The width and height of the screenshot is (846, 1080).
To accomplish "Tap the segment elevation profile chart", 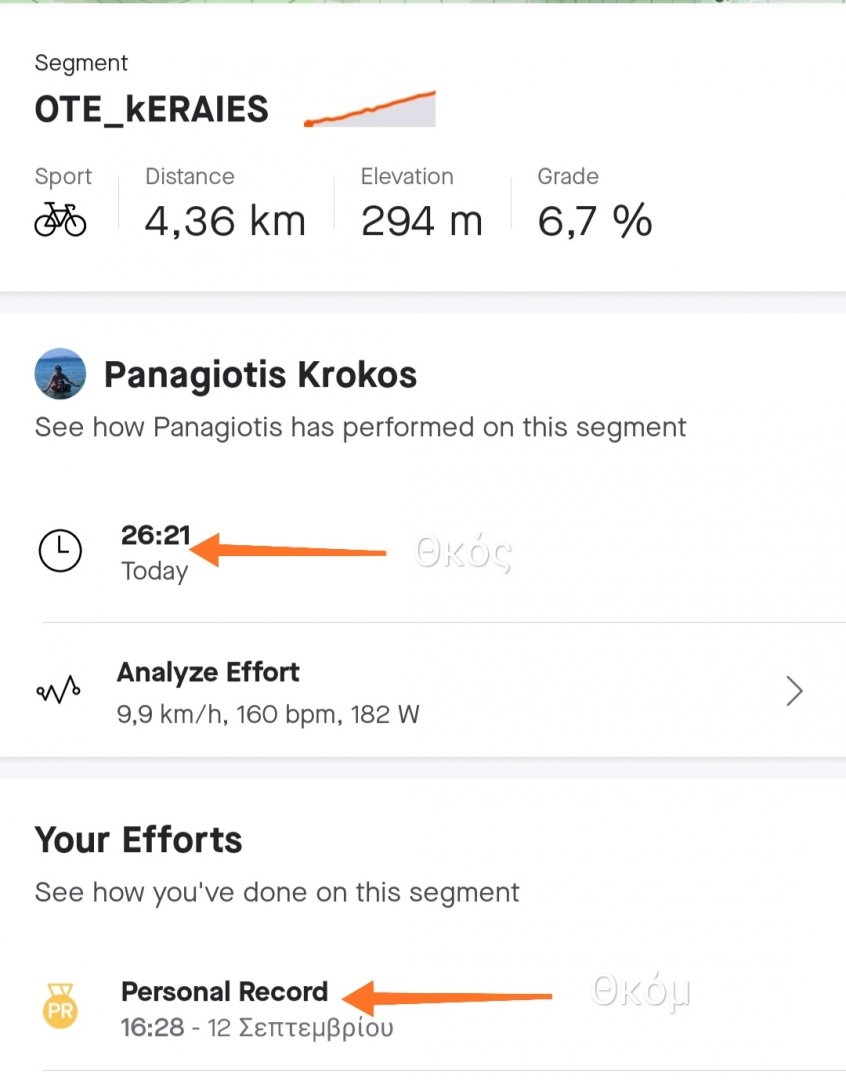I will tap(370, 109).
